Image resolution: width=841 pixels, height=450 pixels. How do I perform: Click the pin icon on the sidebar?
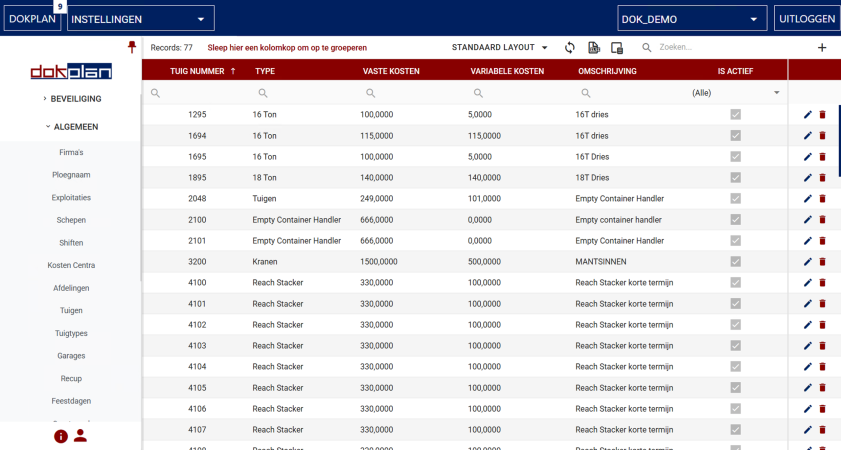coord(131,47)
